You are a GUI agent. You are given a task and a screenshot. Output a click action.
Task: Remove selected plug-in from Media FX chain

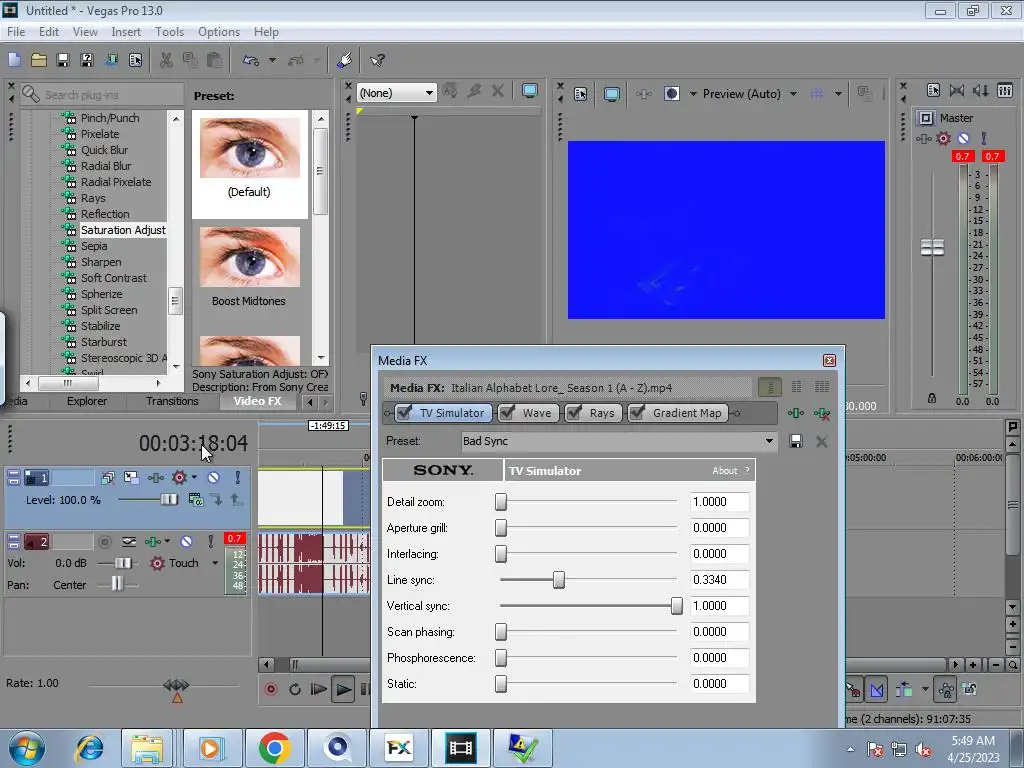(x=822, y=413)
